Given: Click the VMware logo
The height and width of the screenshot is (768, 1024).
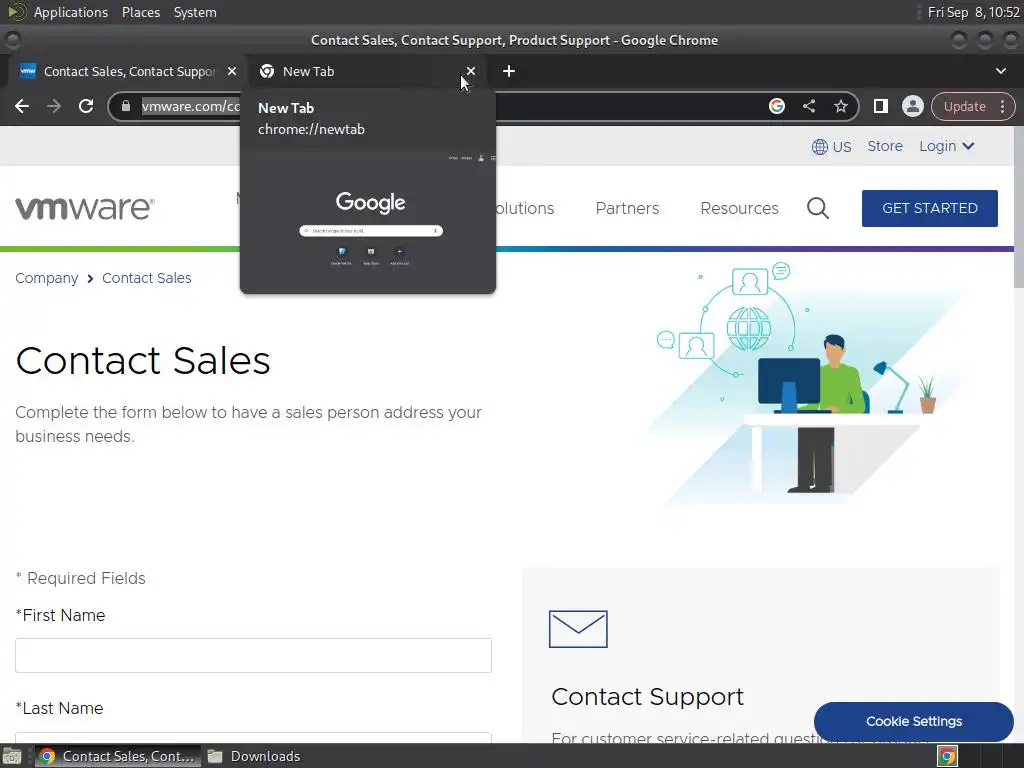Looking at the screenshot, I should (85, 208).
